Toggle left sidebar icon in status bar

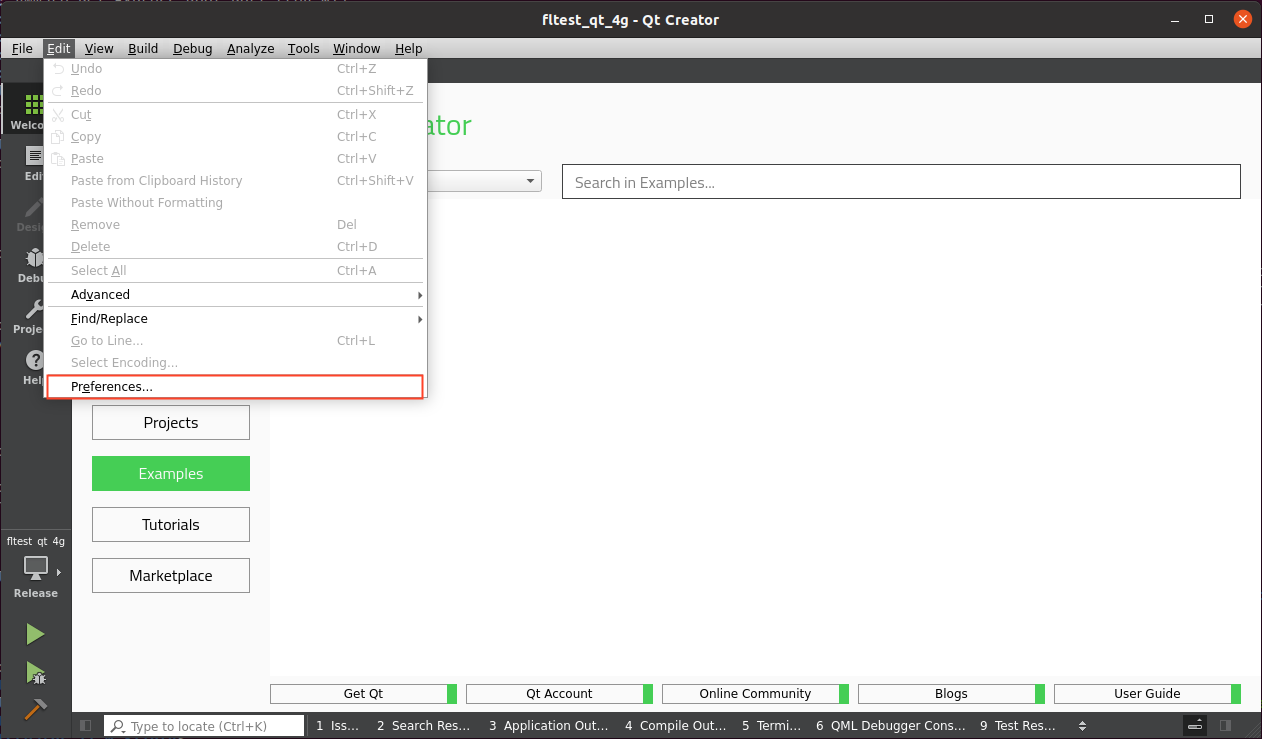click(x=86, y=726)
